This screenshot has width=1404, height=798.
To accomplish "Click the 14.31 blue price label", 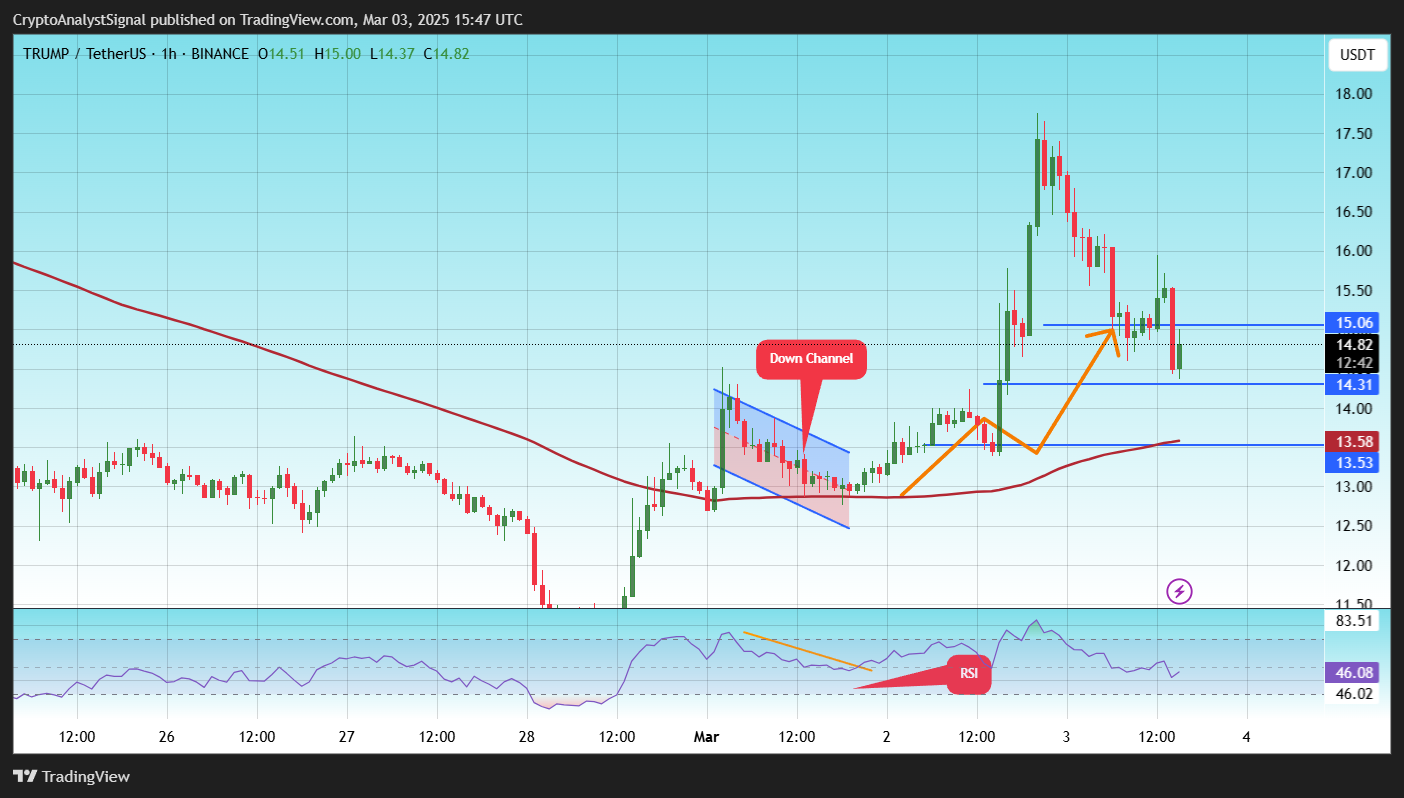I will click(1351, 384).
